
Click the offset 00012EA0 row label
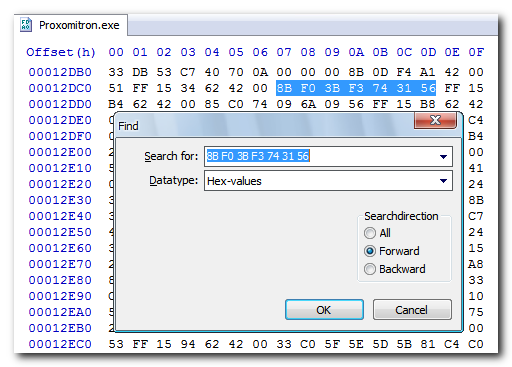tap(60, 312)
